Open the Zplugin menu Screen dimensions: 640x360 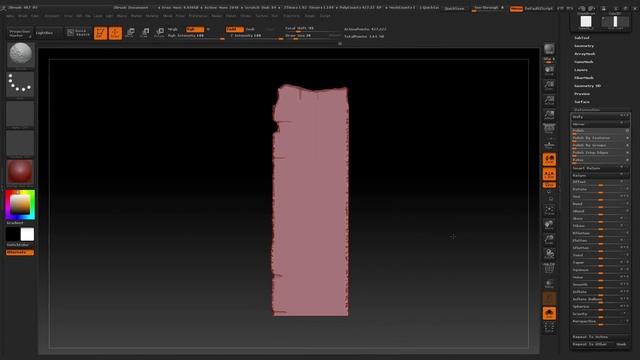point(310,16)
